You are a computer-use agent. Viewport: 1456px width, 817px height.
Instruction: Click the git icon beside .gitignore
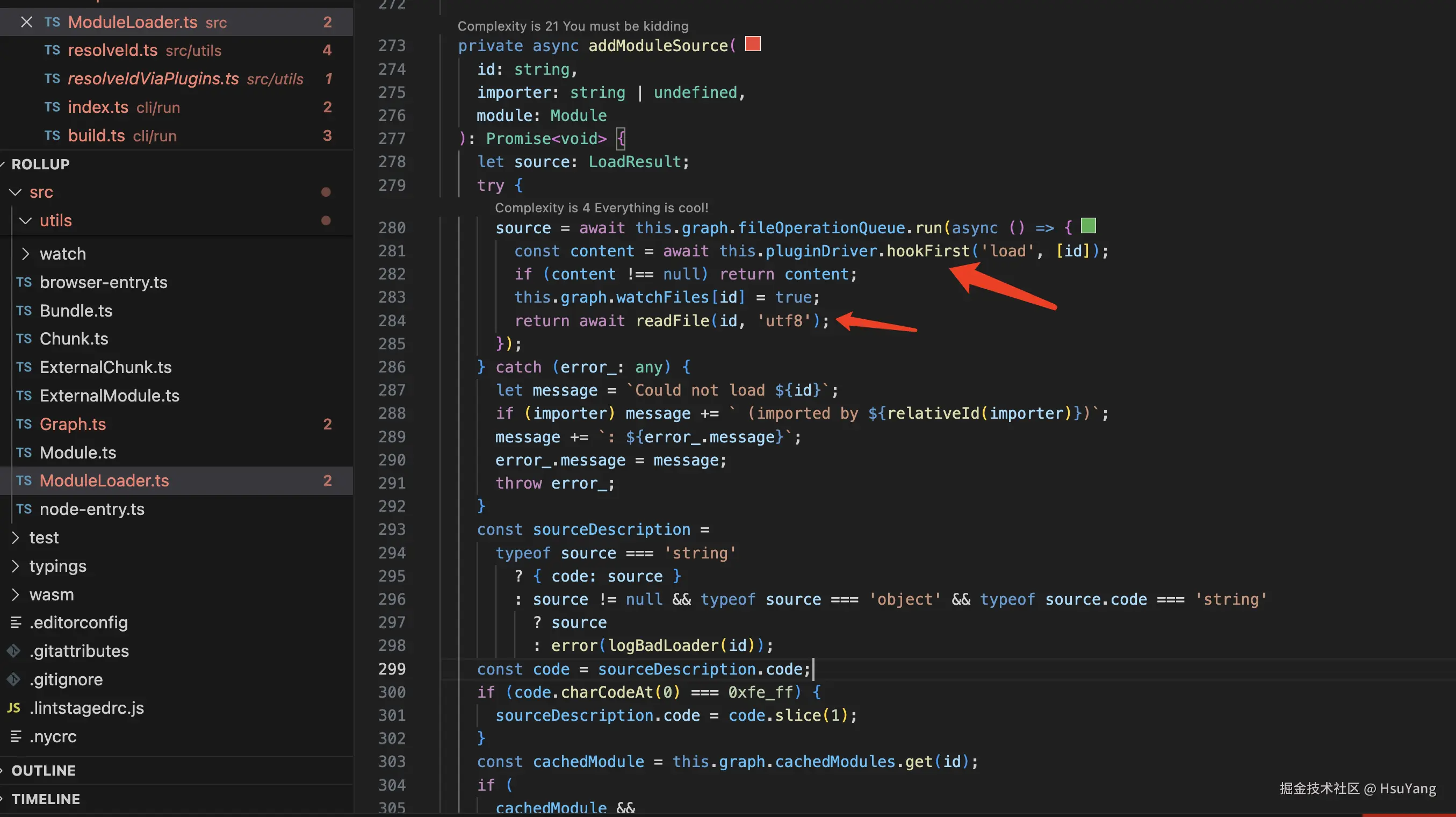13,679
